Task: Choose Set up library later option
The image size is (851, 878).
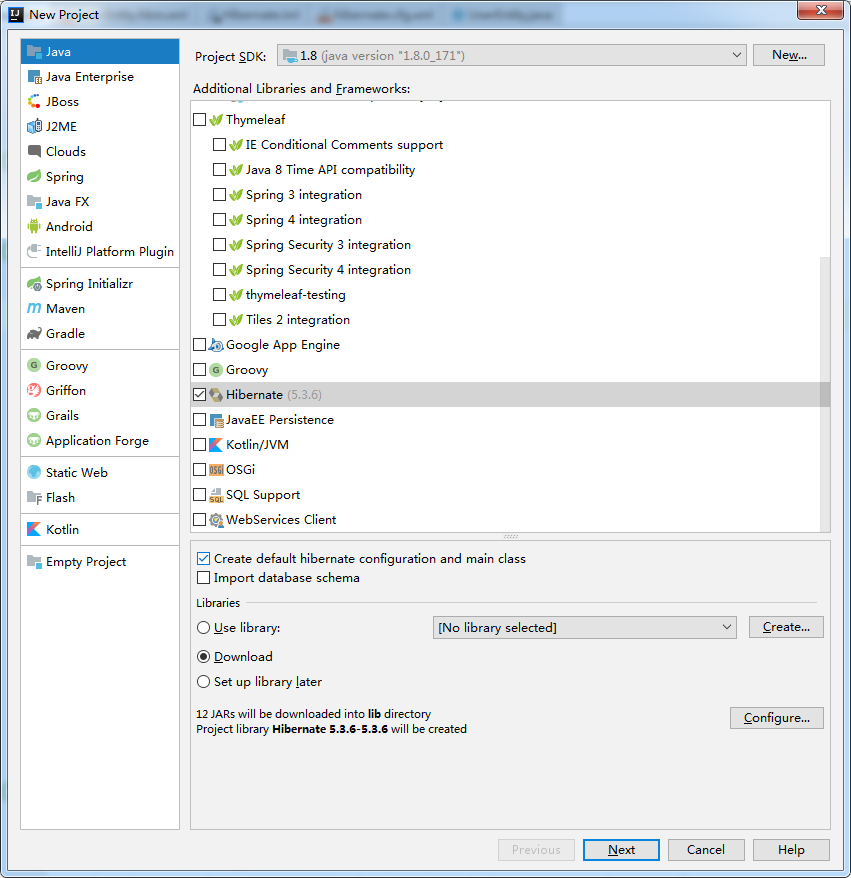Action: tap(203, 681)
